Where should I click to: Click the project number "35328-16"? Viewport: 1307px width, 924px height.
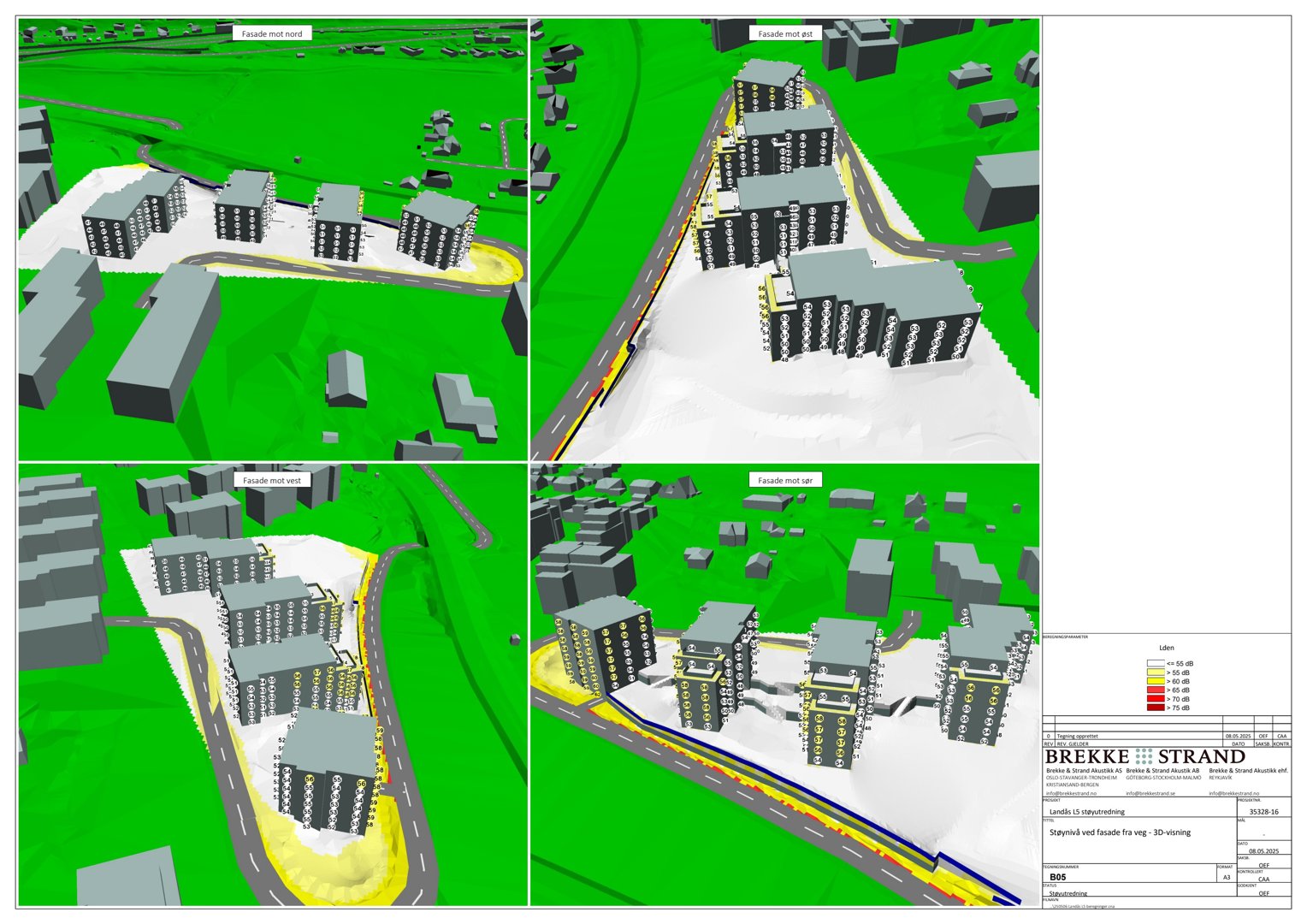click(1264, 811)
